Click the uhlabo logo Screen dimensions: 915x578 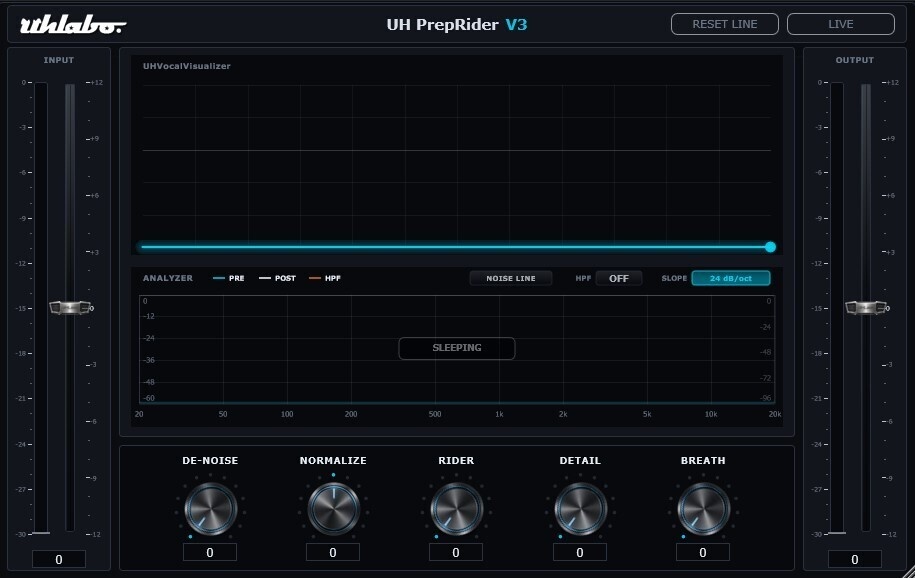click(73, 25)
